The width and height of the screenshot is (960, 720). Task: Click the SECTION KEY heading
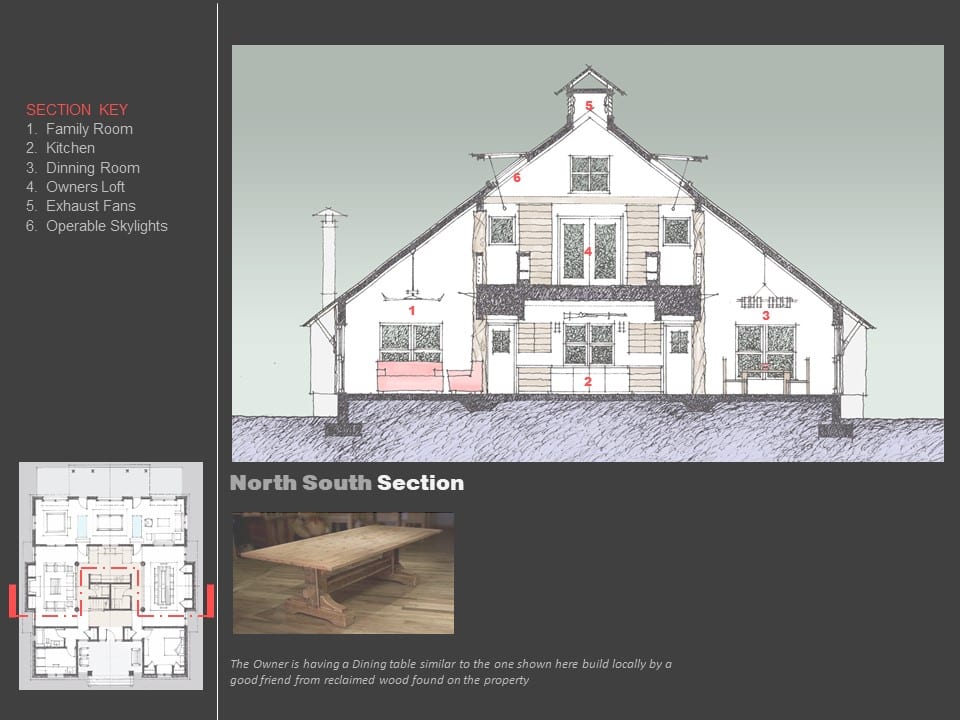click(x=77, y=110)
